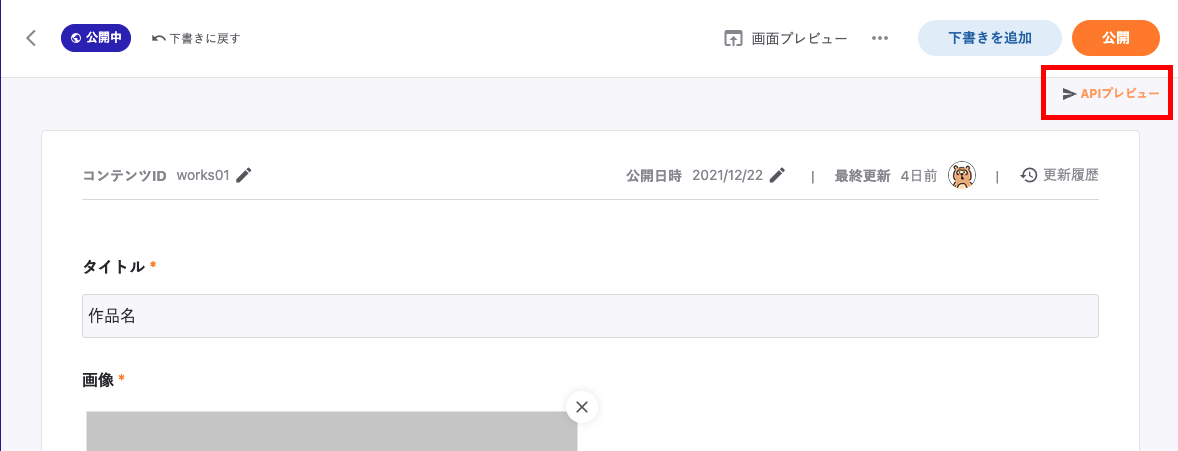Open 更新履歴 update history

click(1060, 175)
